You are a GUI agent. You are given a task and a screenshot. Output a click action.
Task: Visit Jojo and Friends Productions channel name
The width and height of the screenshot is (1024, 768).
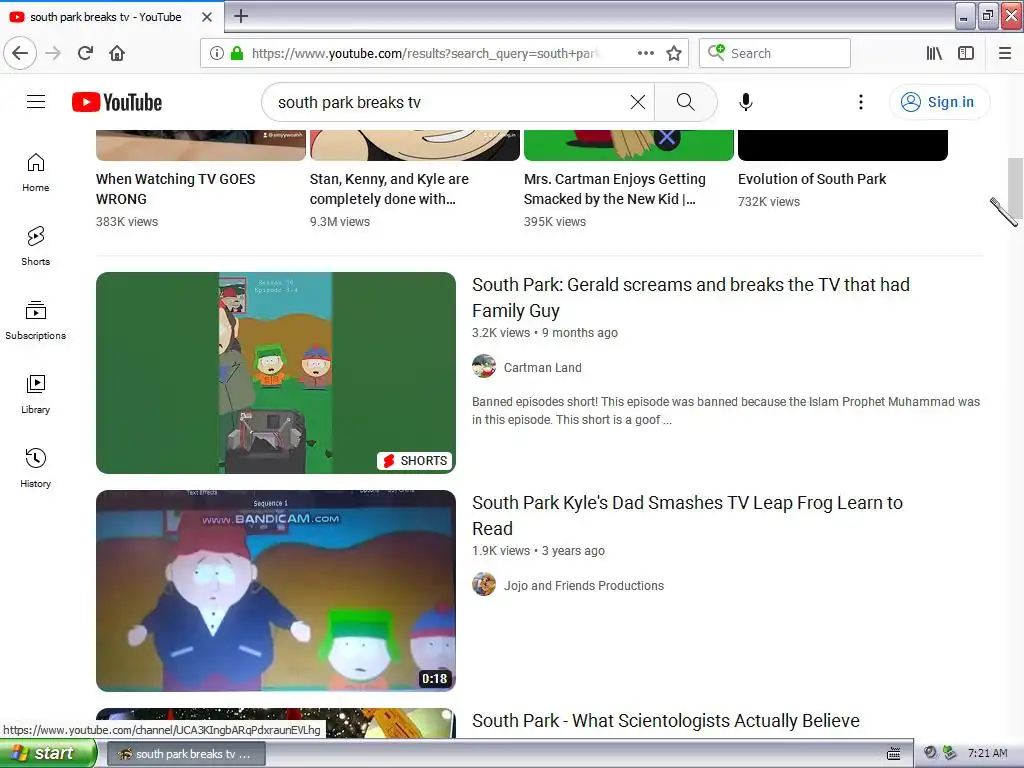[x=583, y=586]
